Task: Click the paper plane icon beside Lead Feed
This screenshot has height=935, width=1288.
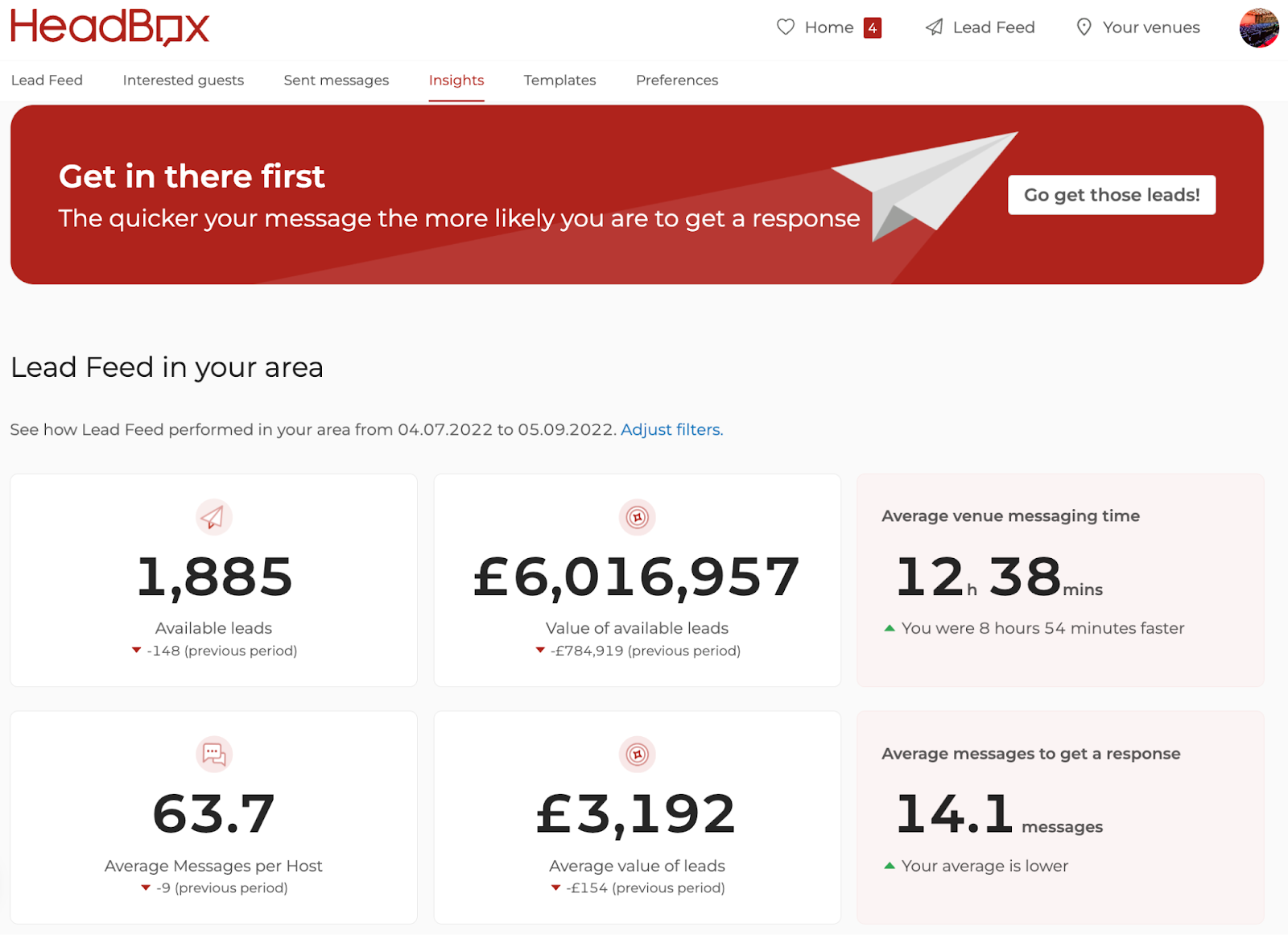Action: 934,27
